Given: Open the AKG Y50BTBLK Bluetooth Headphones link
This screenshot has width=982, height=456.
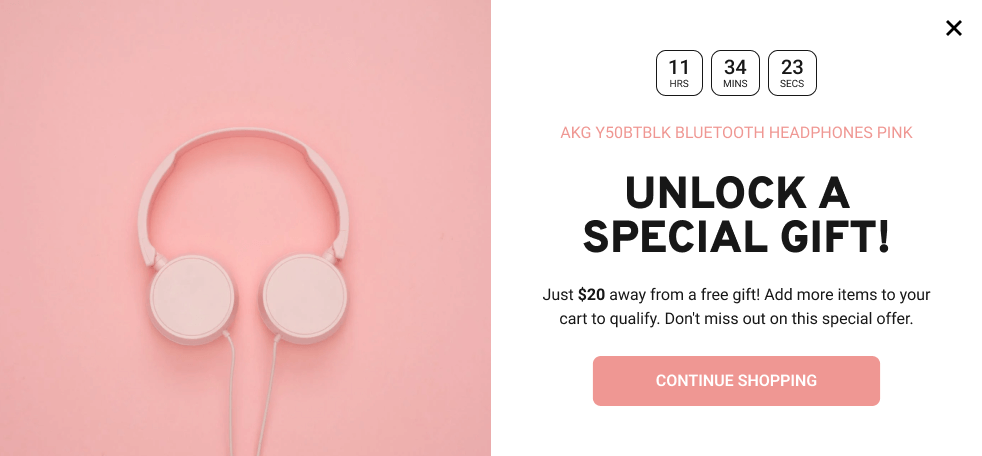Looking at the screenshot, I should (736, 133).
